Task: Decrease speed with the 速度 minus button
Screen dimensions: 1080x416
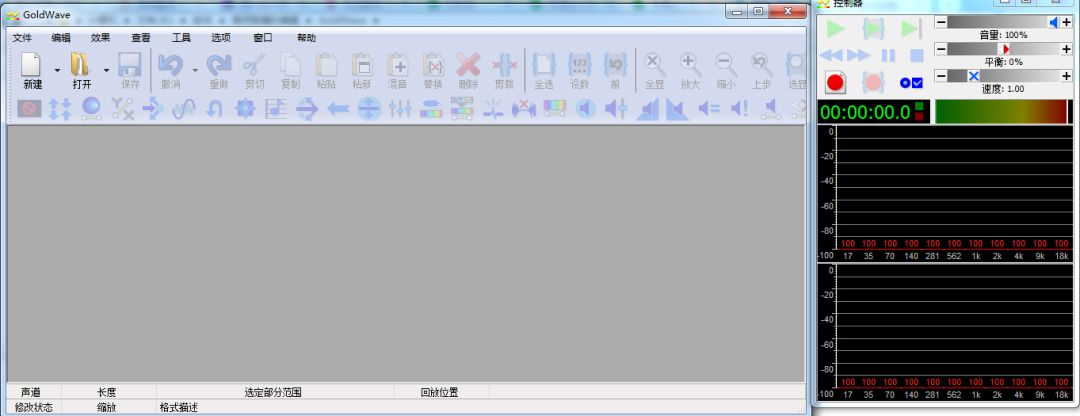Action: [x=940, y=76]
